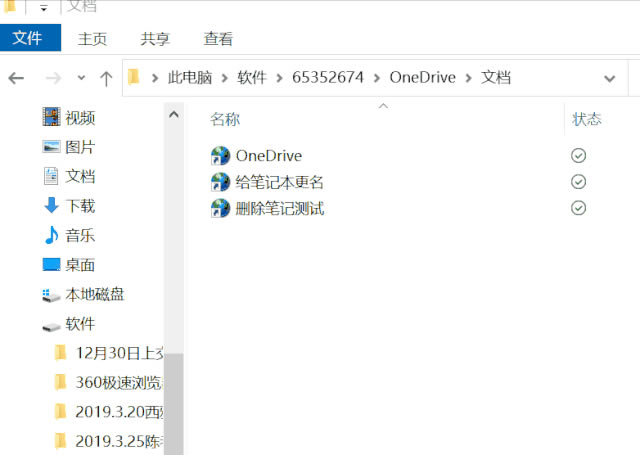Image resolution: width=640 pixels, height=455 pixels.
Task: Click folder icon beside 2019.3.25 entry
Action: tap(60, 441)
